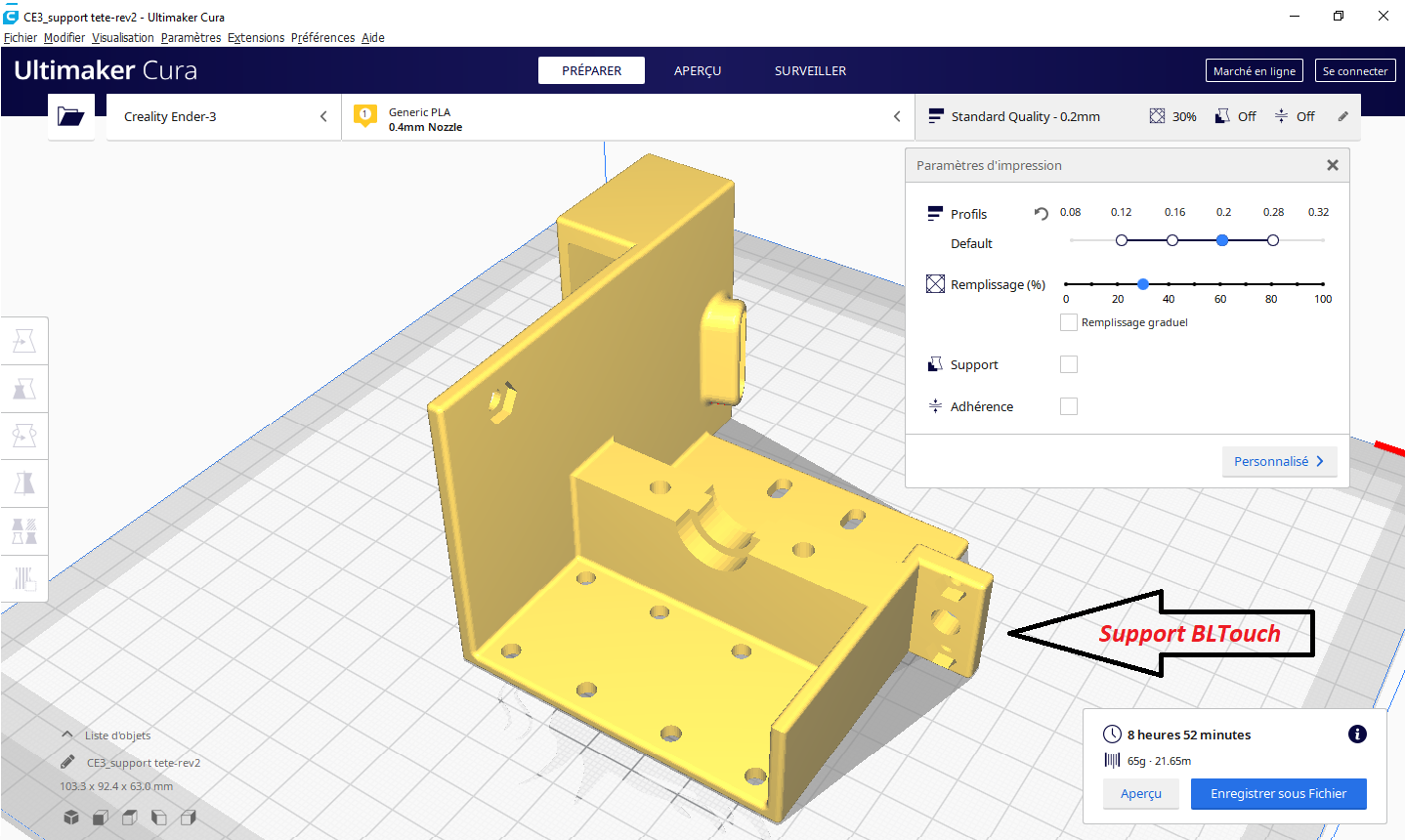Select the 0.28 point on profile slider
This screenshot has width=1405, height=840.
[1273, 240]
